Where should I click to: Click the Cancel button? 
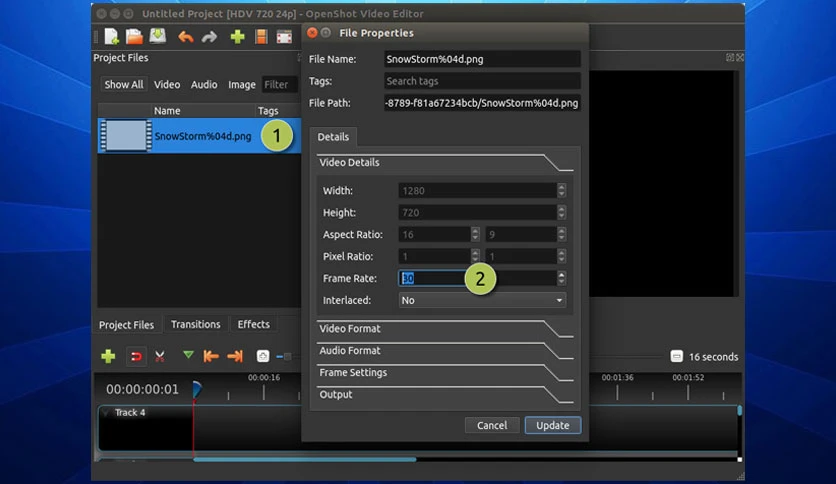click(492, 425)
